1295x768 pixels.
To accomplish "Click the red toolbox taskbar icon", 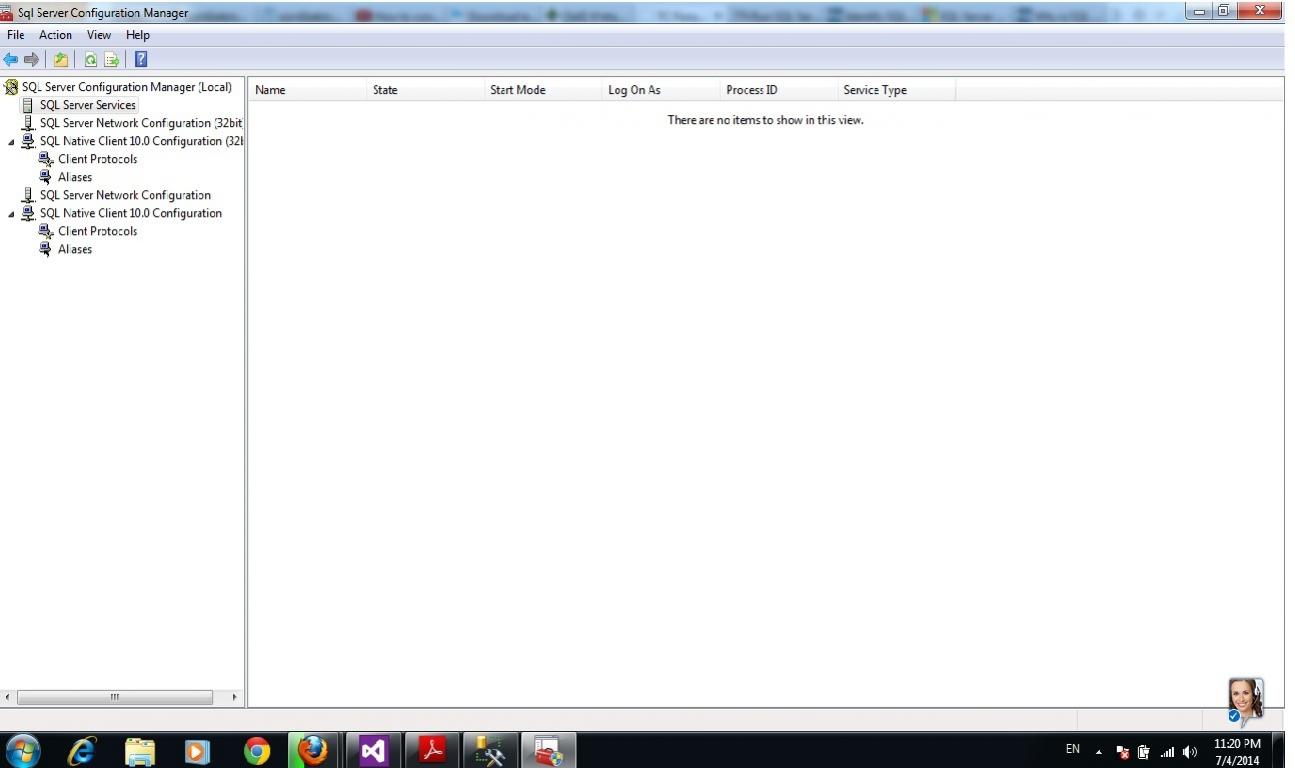I will click(549, 750).
